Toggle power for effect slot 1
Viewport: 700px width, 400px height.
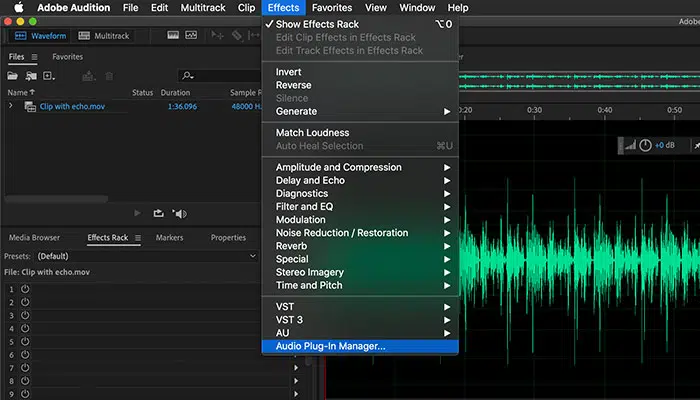[25, 289]
